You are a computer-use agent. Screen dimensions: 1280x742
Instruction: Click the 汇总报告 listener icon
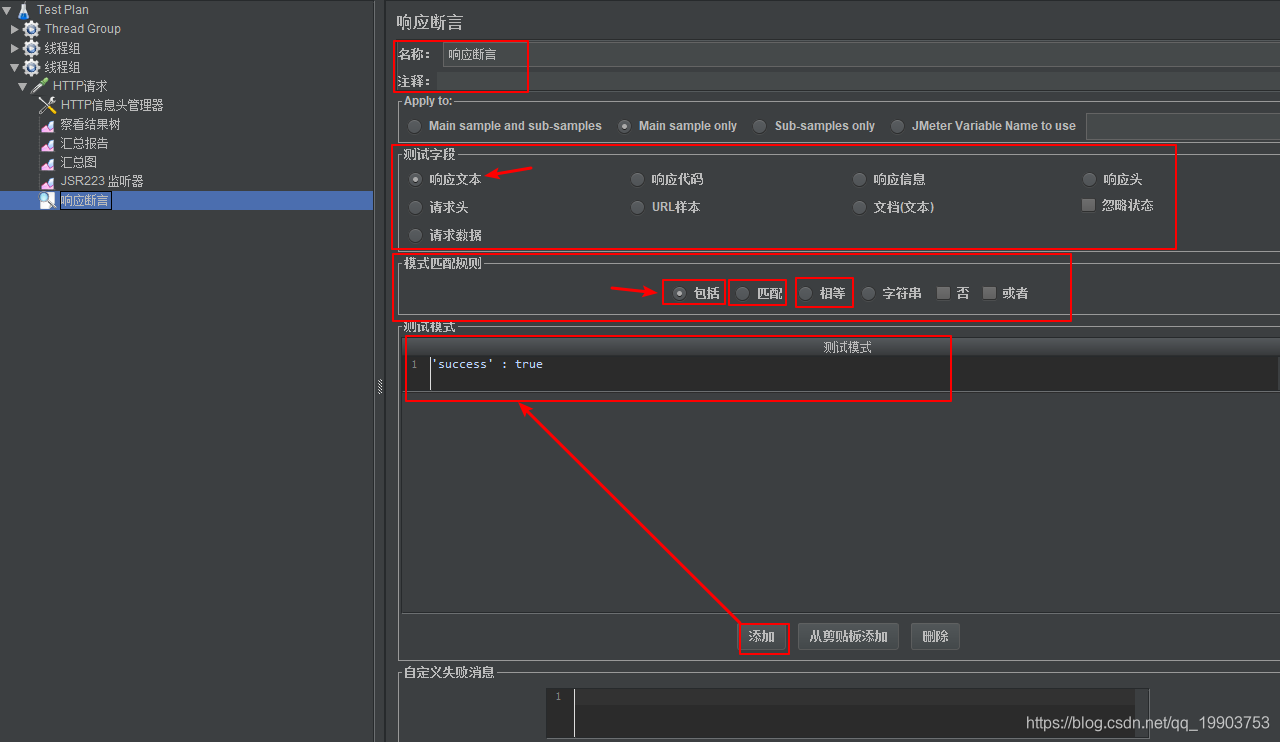pos(47,144)
